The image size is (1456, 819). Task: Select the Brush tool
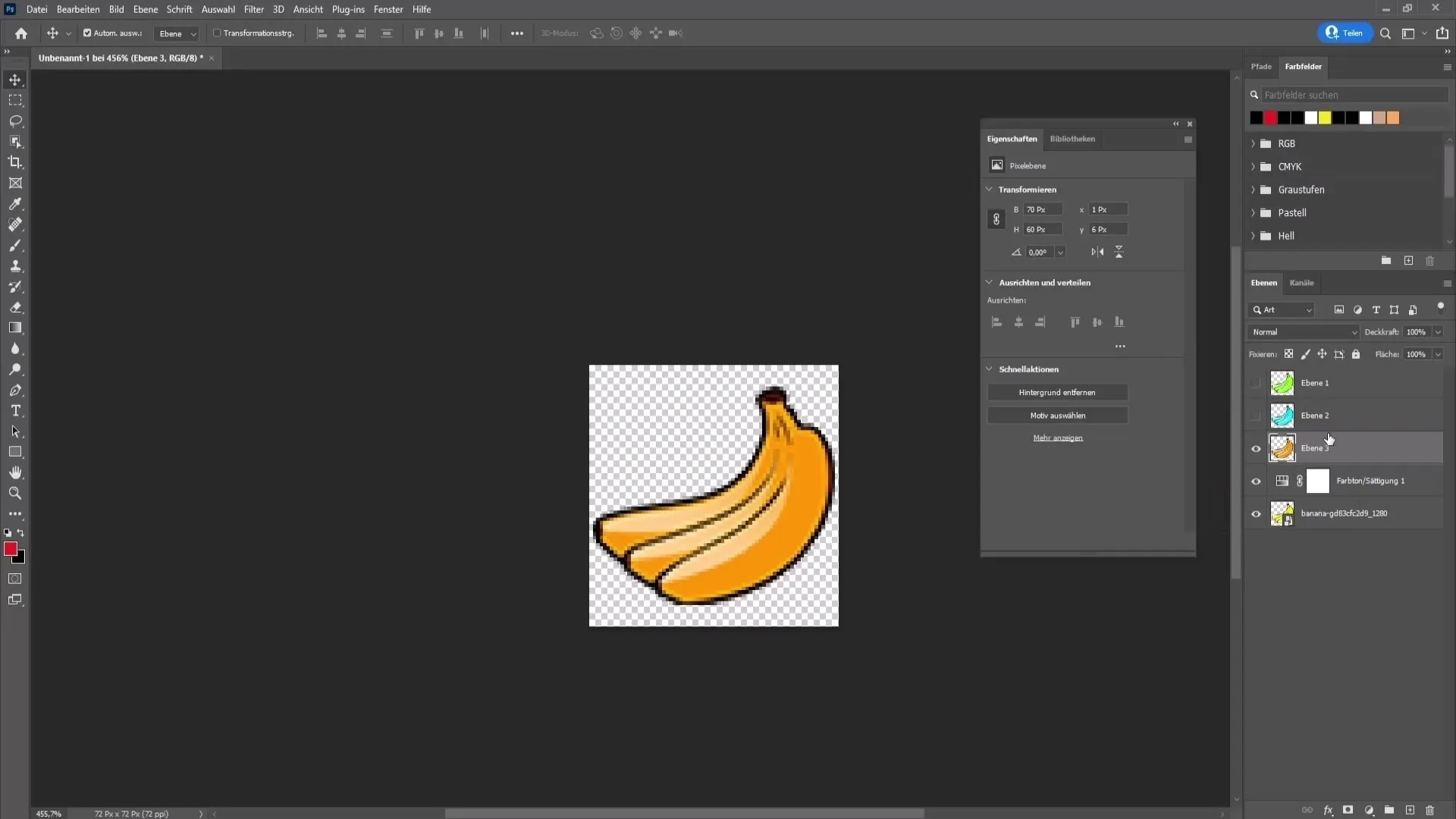coord(15,246)
